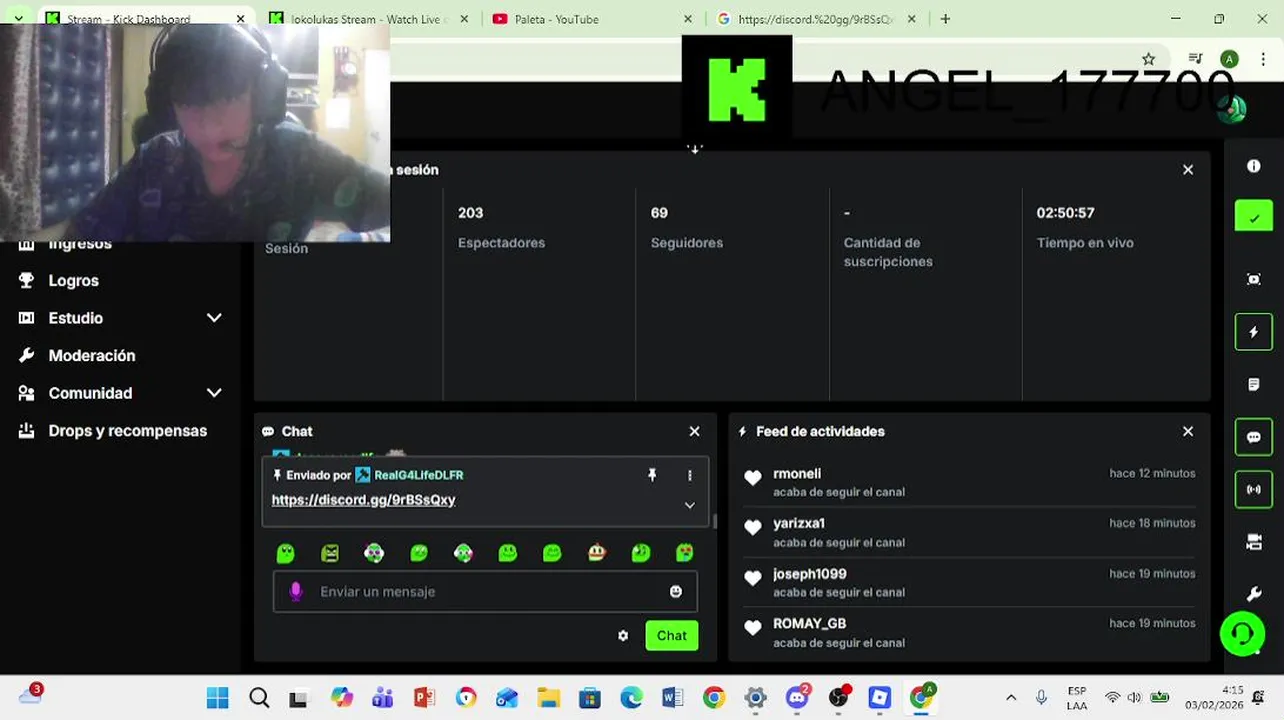1284x720 pixels.
Task: Open Microsoft Edge from the taskbar
Action: [x=631, y=698]
